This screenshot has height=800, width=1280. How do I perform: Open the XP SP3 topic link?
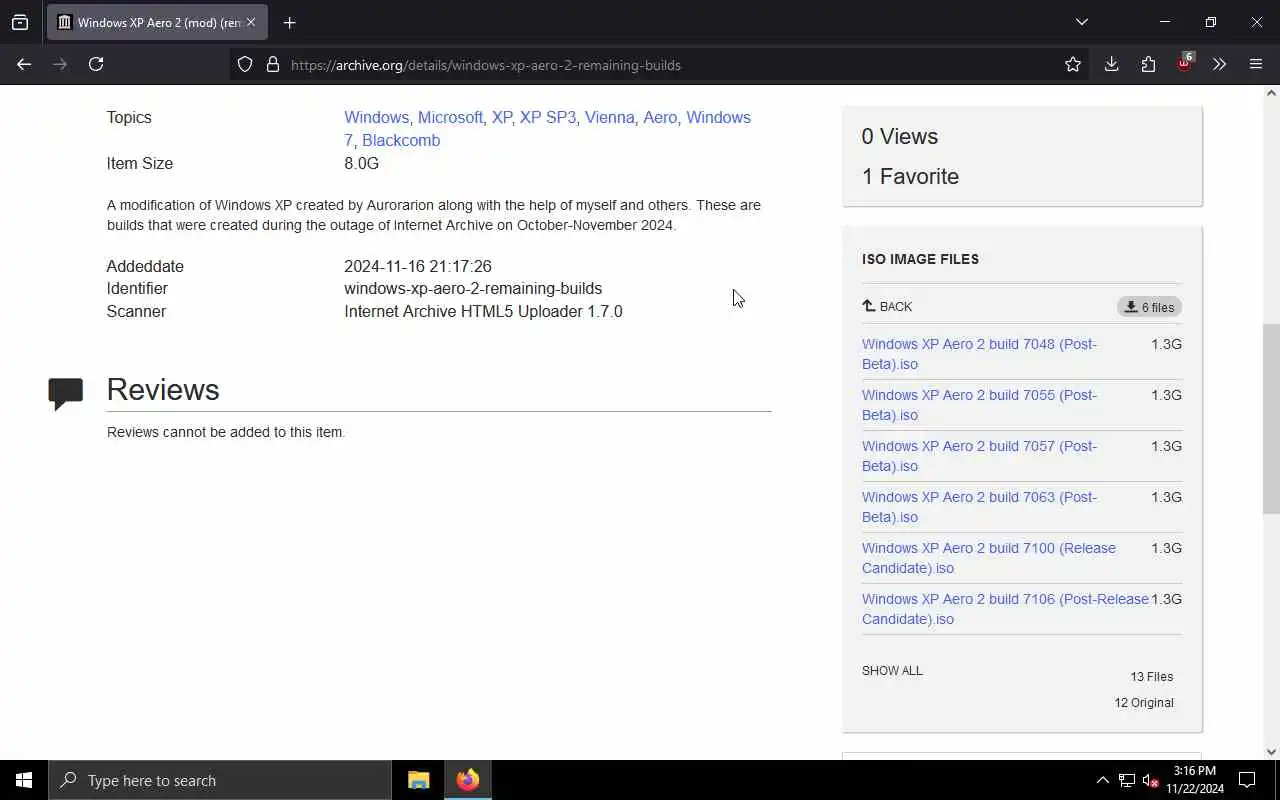pyautogui.click(x=548, y=117)
